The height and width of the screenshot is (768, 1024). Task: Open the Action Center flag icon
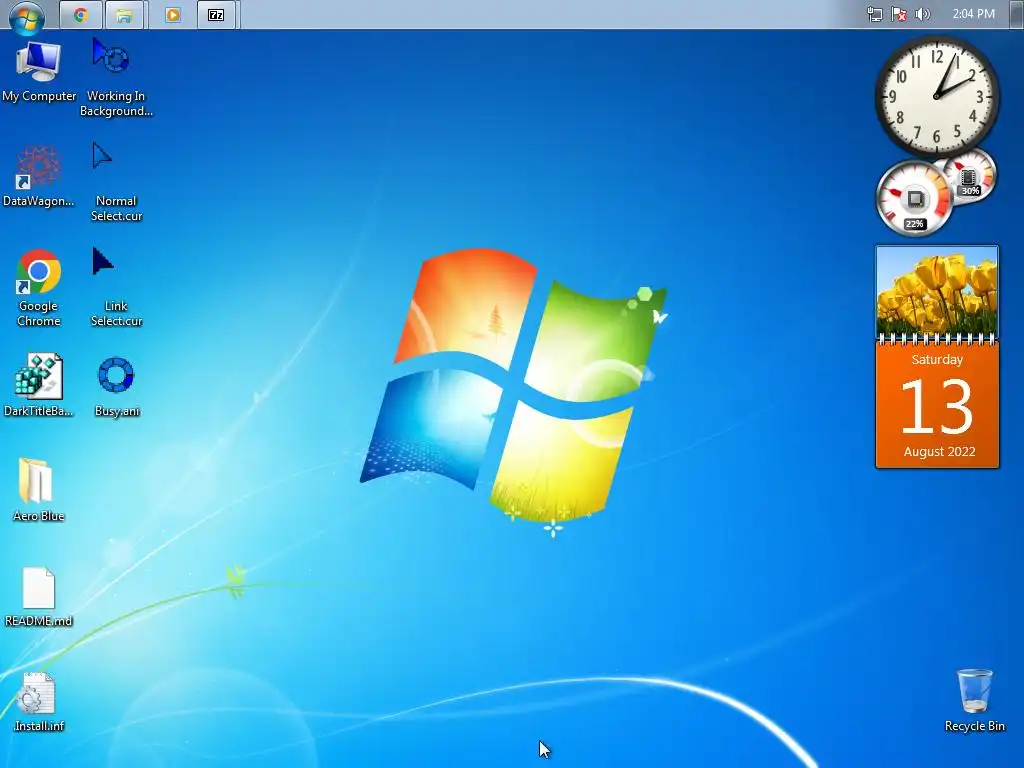point(899,14)
